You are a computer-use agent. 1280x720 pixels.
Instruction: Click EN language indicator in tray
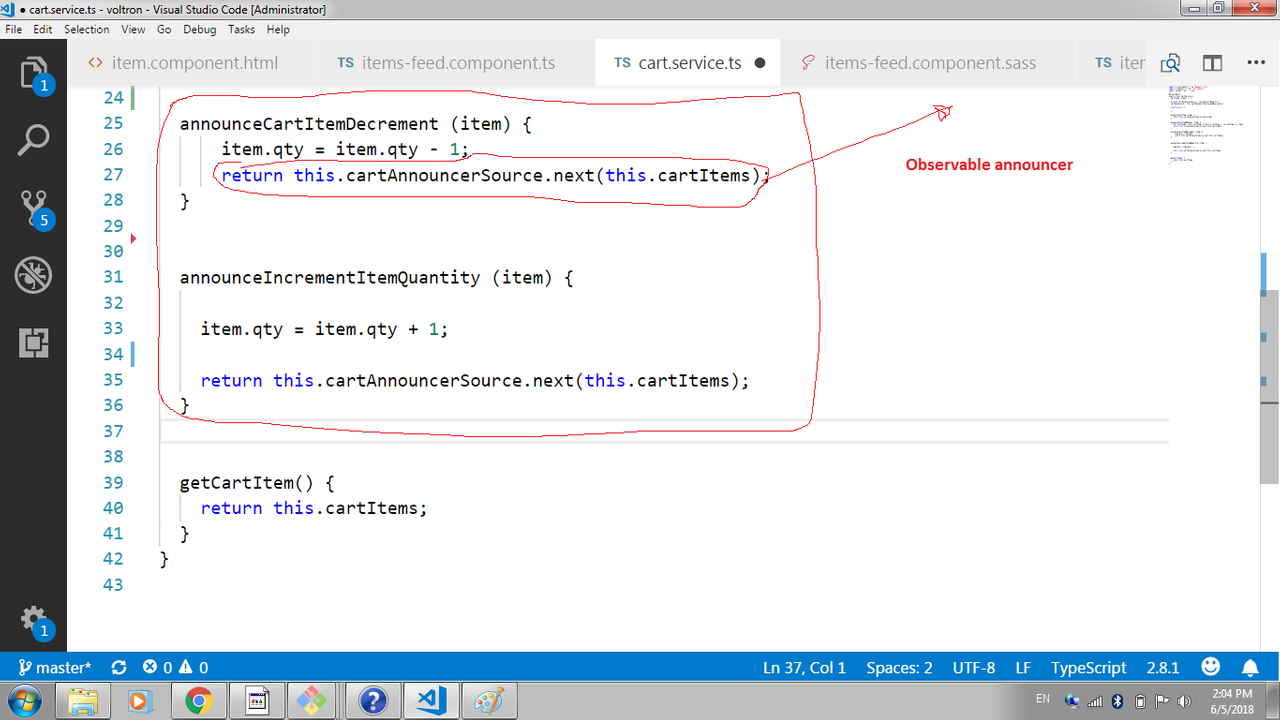[x=1043, y=698]
